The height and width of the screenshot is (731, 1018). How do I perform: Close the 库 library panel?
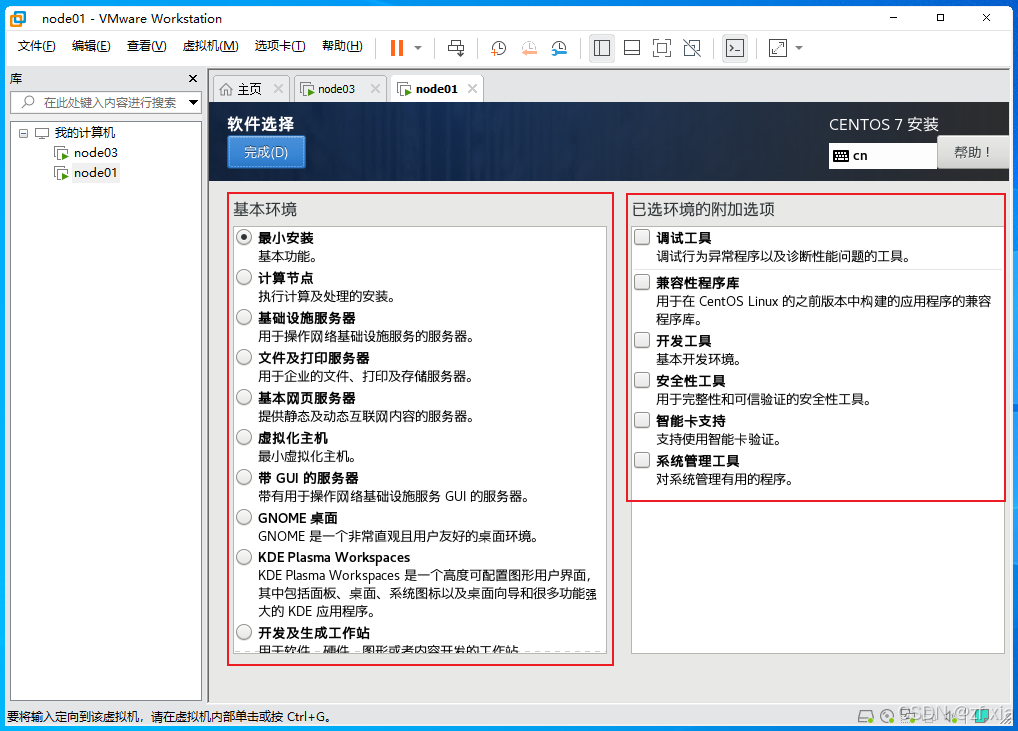193,79
